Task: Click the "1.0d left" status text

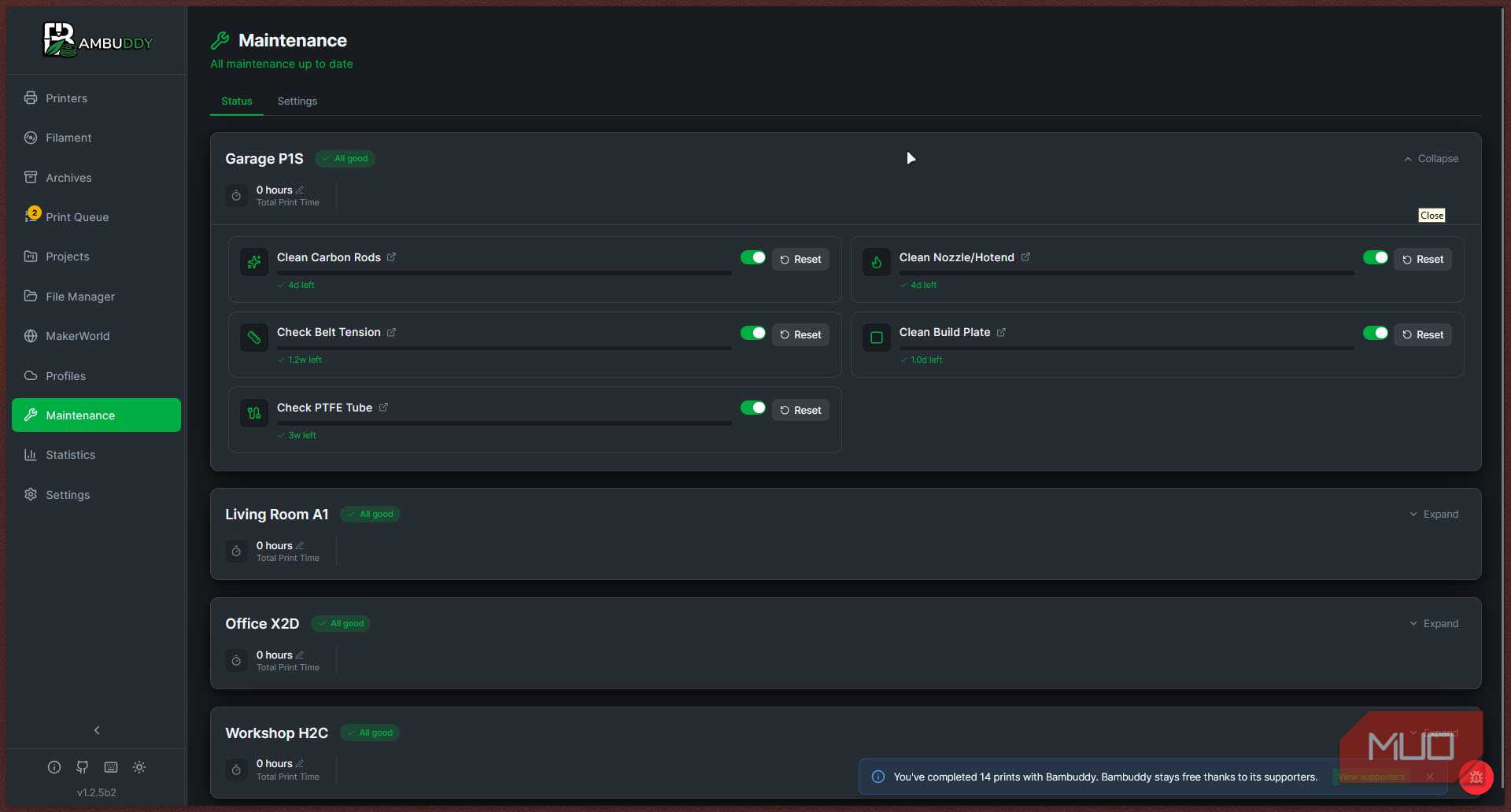Action: [x=926, y=360]
